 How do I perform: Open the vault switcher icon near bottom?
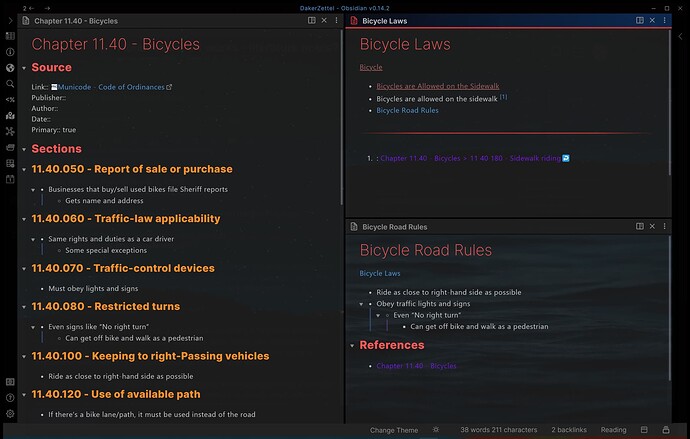(x=10, y=382)
